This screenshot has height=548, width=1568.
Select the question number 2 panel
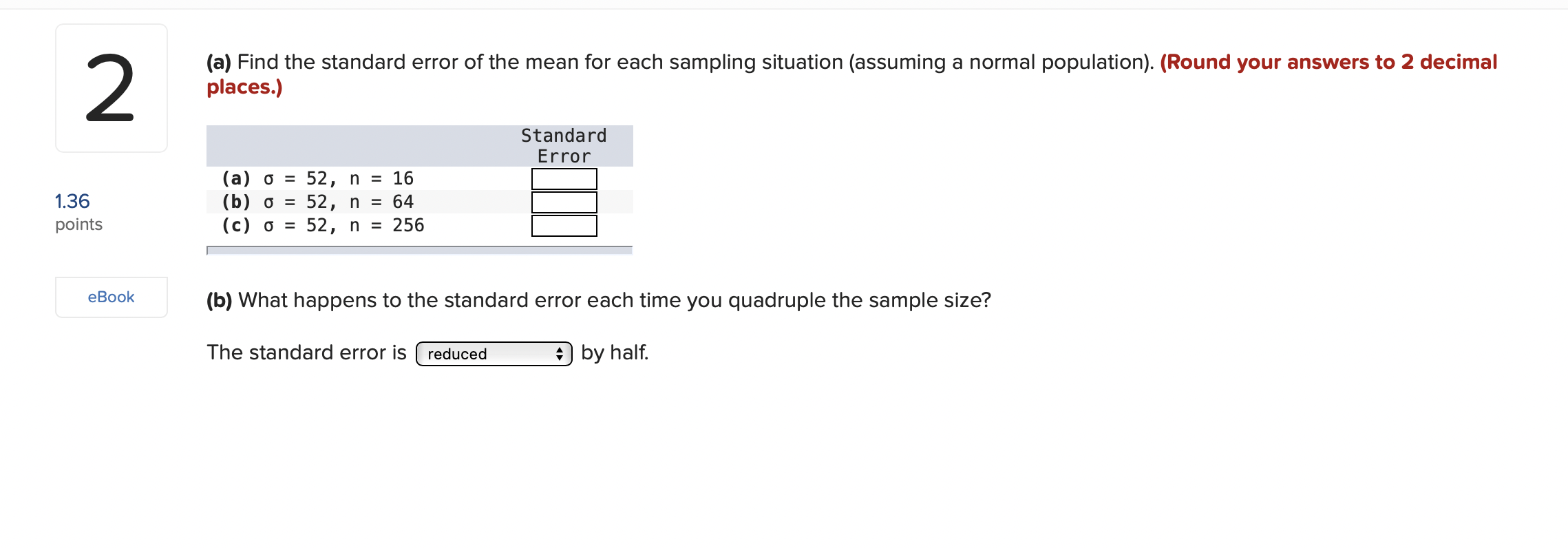pos(110,88)
